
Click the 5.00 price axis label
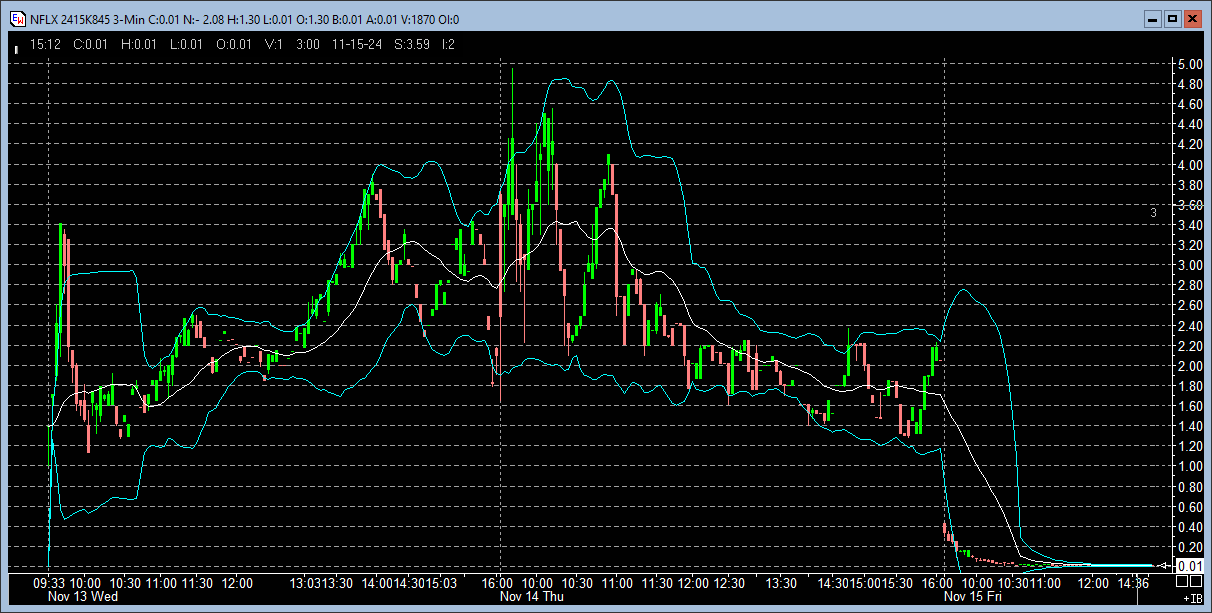click(1189, 64)
